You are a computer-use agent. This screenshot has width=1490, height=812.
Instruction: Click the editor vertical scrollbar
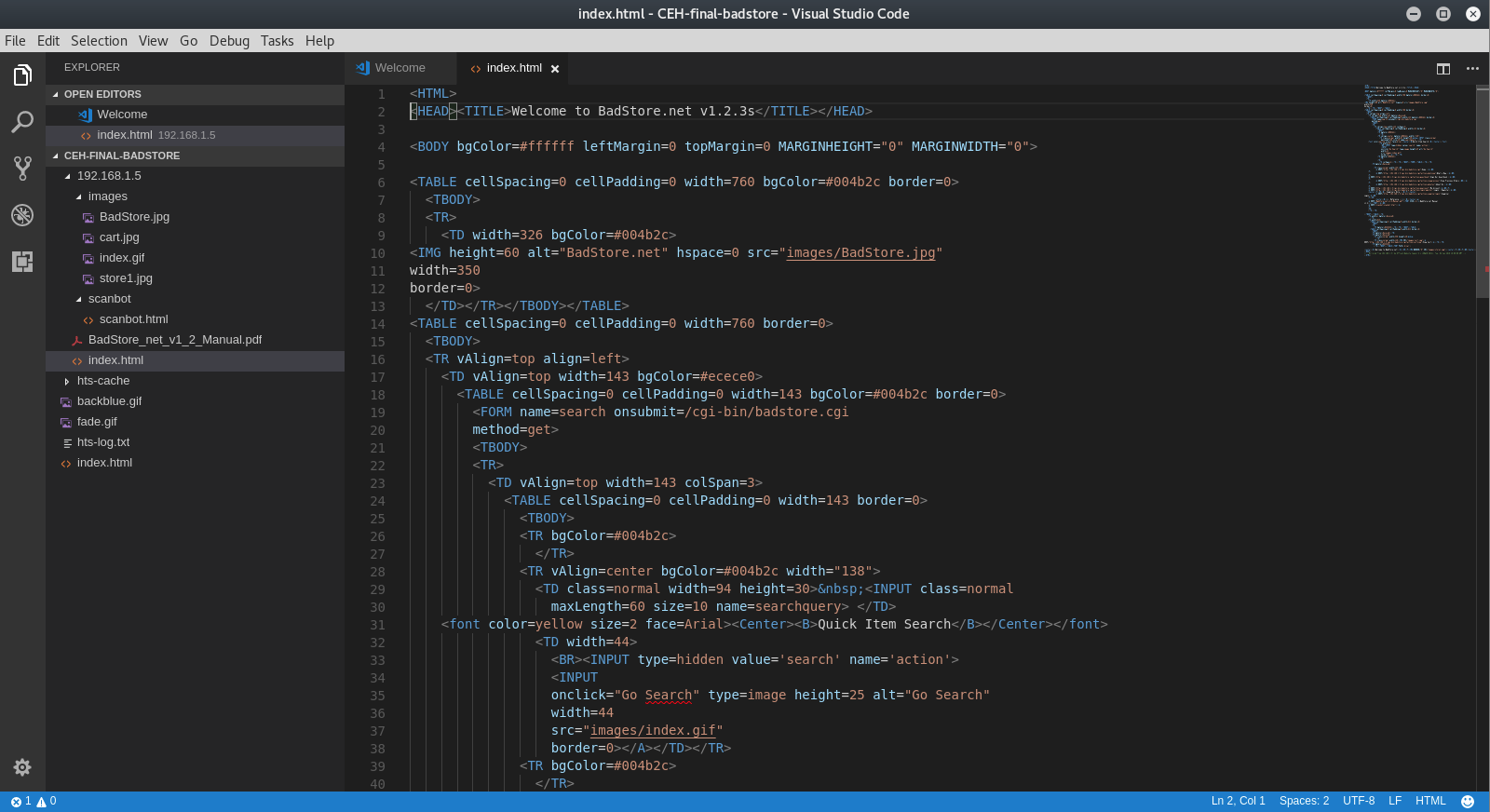(1483, 192)
